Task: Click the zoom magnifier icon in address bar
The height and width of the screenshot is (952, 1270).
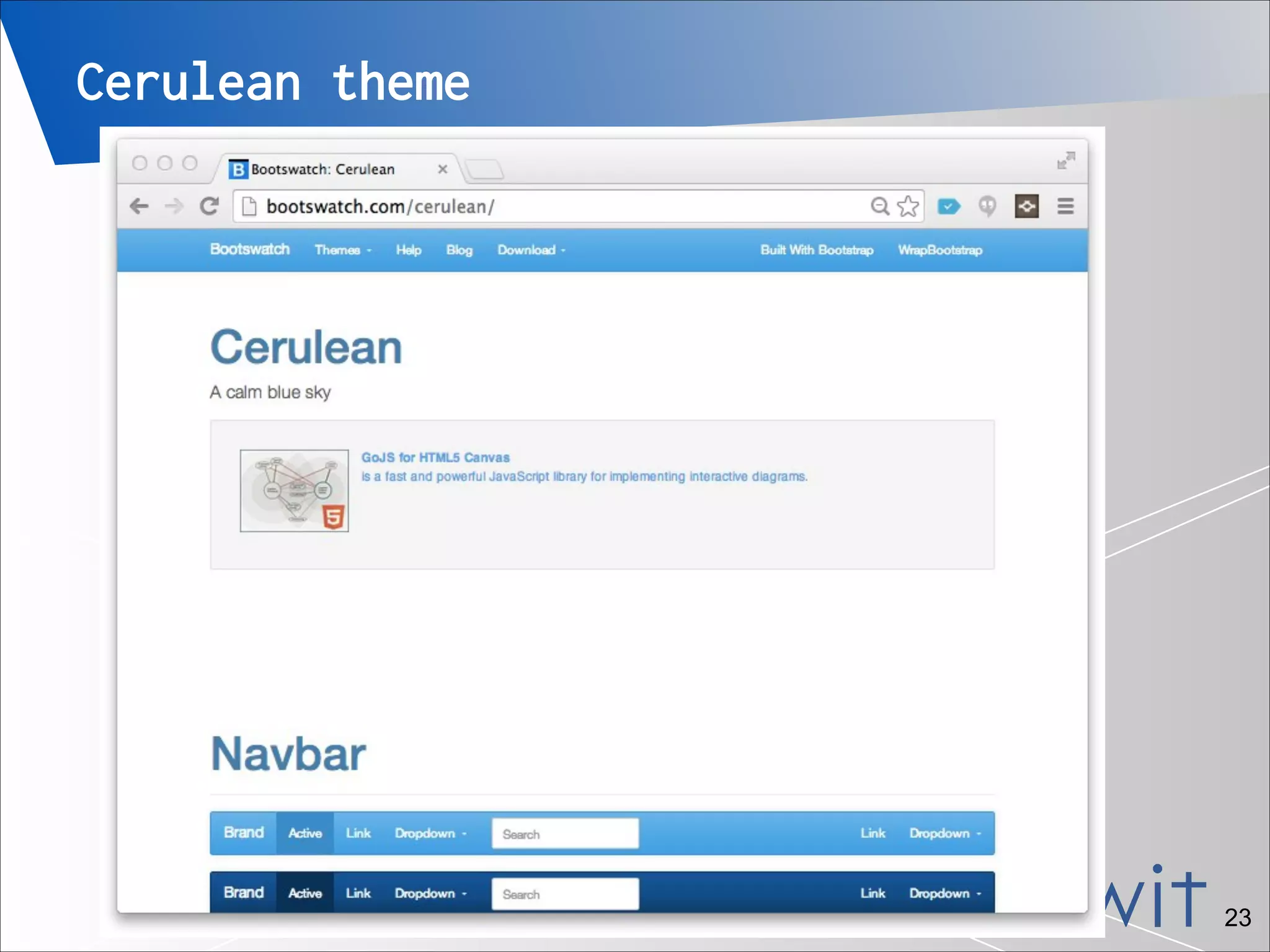Action: [x=880, y=206]
